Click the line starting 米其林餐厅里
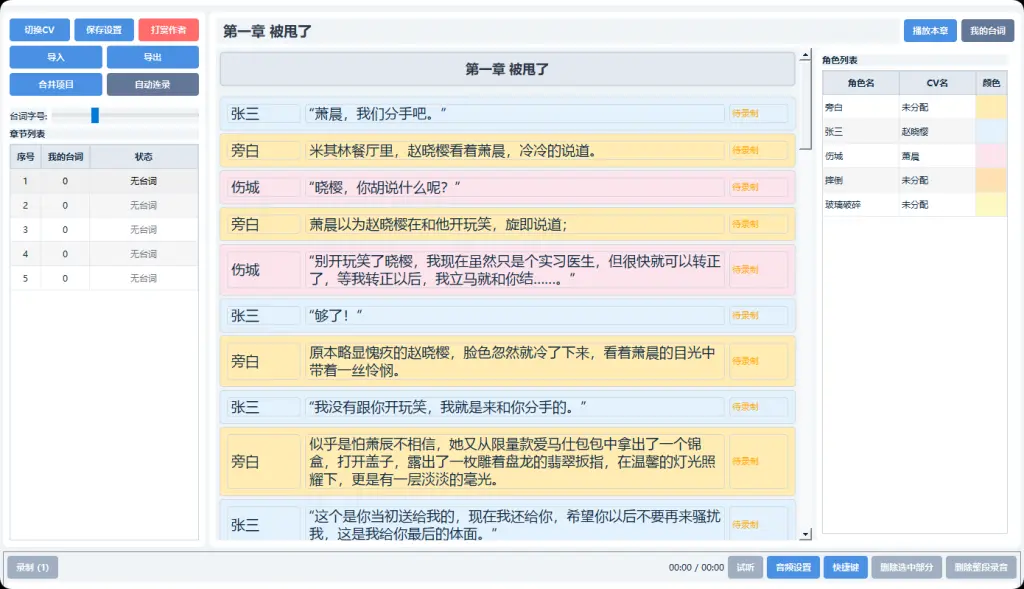 coord(515,150)
